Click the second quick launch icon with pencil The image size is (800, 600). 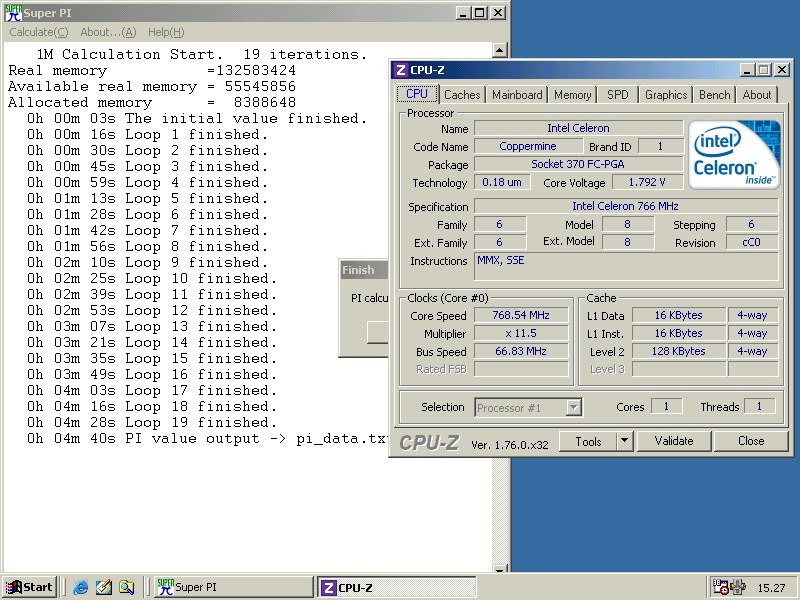pos(103,587)
